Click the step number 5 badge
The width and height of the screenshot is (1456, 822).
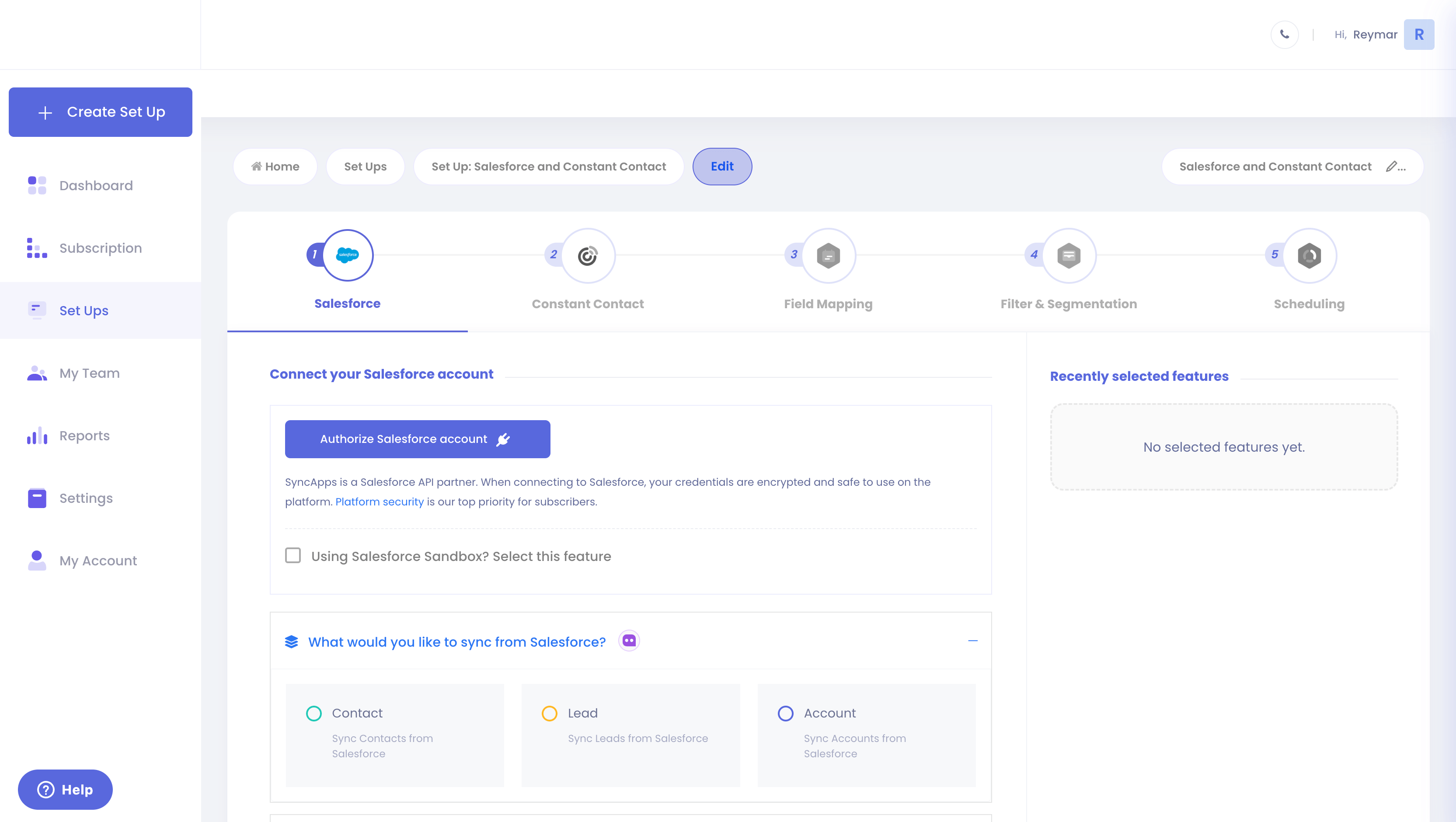[1275, 254]
